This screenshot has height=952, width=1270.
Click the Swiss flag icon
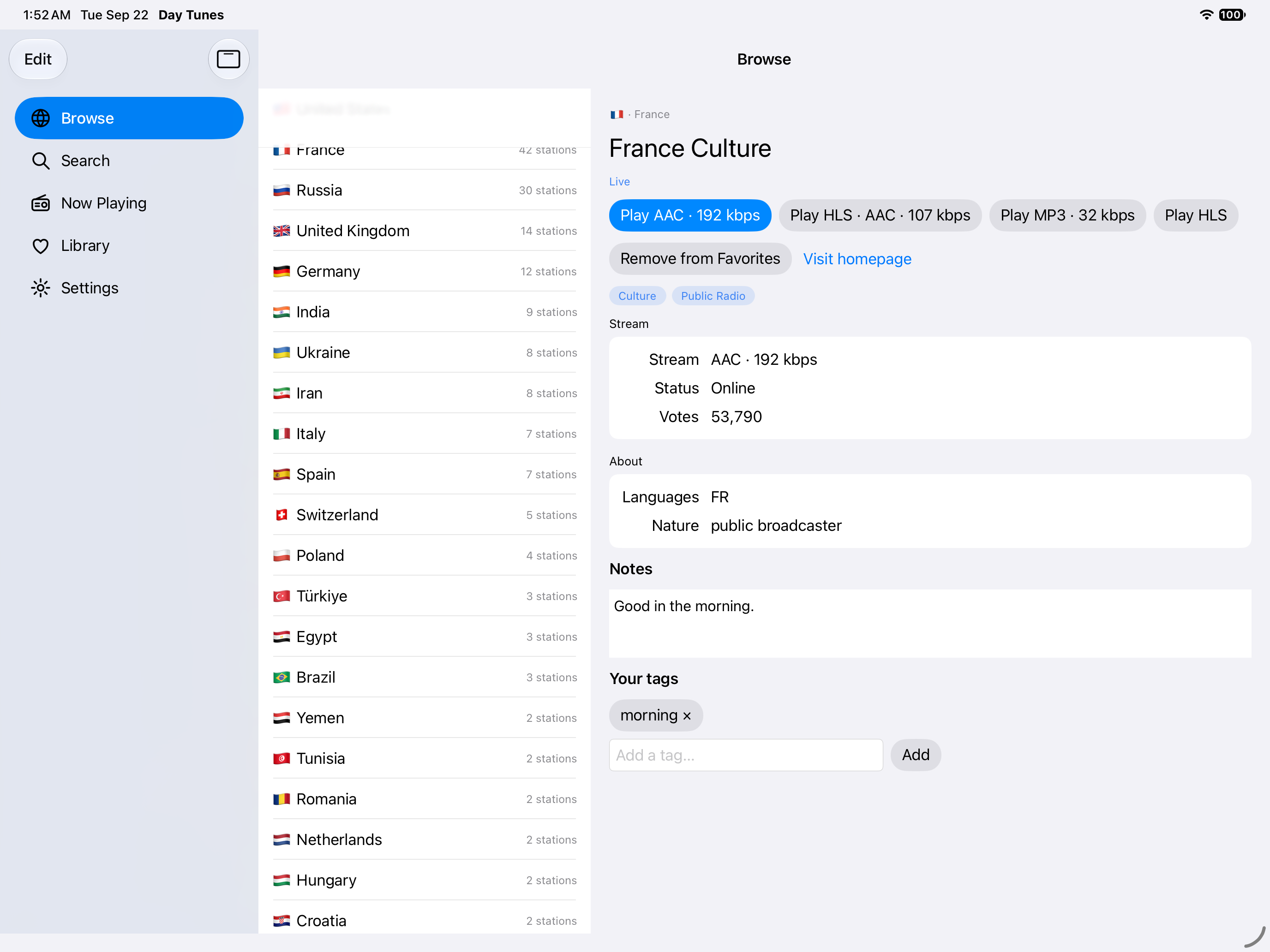click(x=282, y=515)
